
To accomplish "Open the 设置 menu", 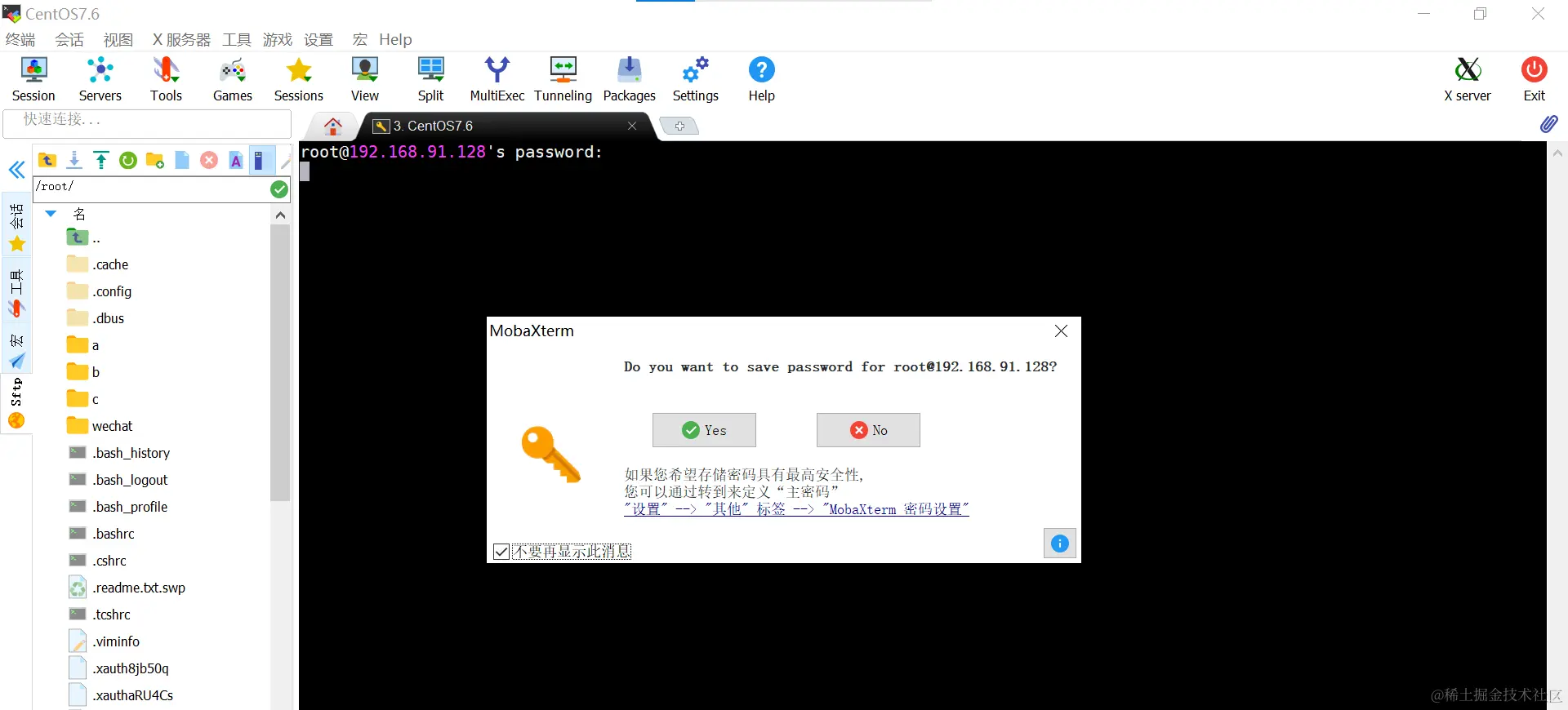I will (x=318, y=39).
